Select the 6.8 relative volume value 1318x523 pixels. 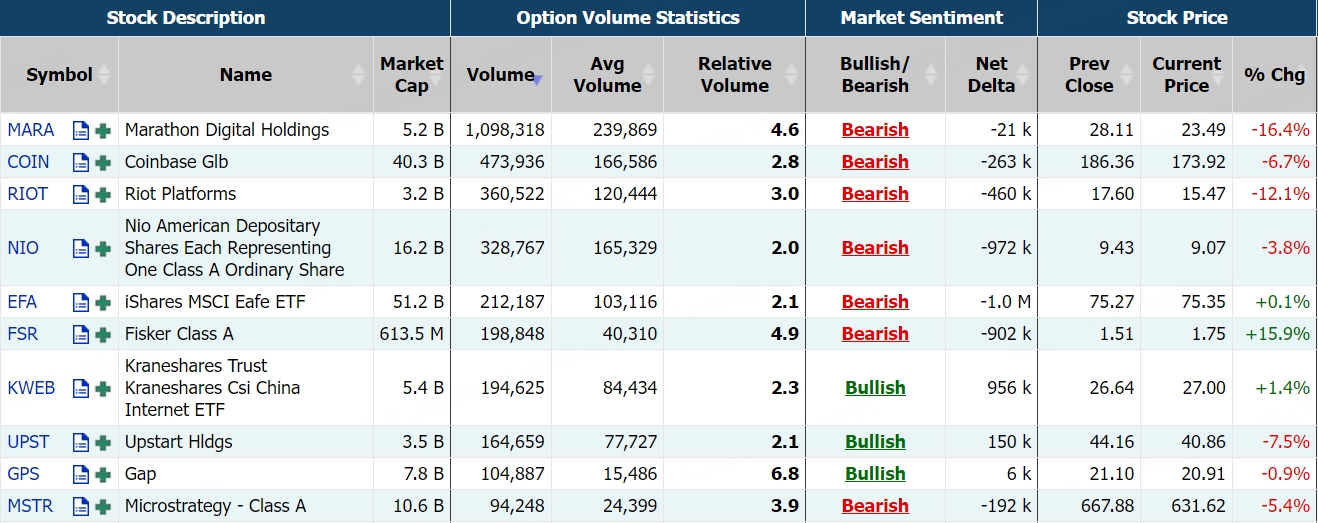(x=785, y=474)
